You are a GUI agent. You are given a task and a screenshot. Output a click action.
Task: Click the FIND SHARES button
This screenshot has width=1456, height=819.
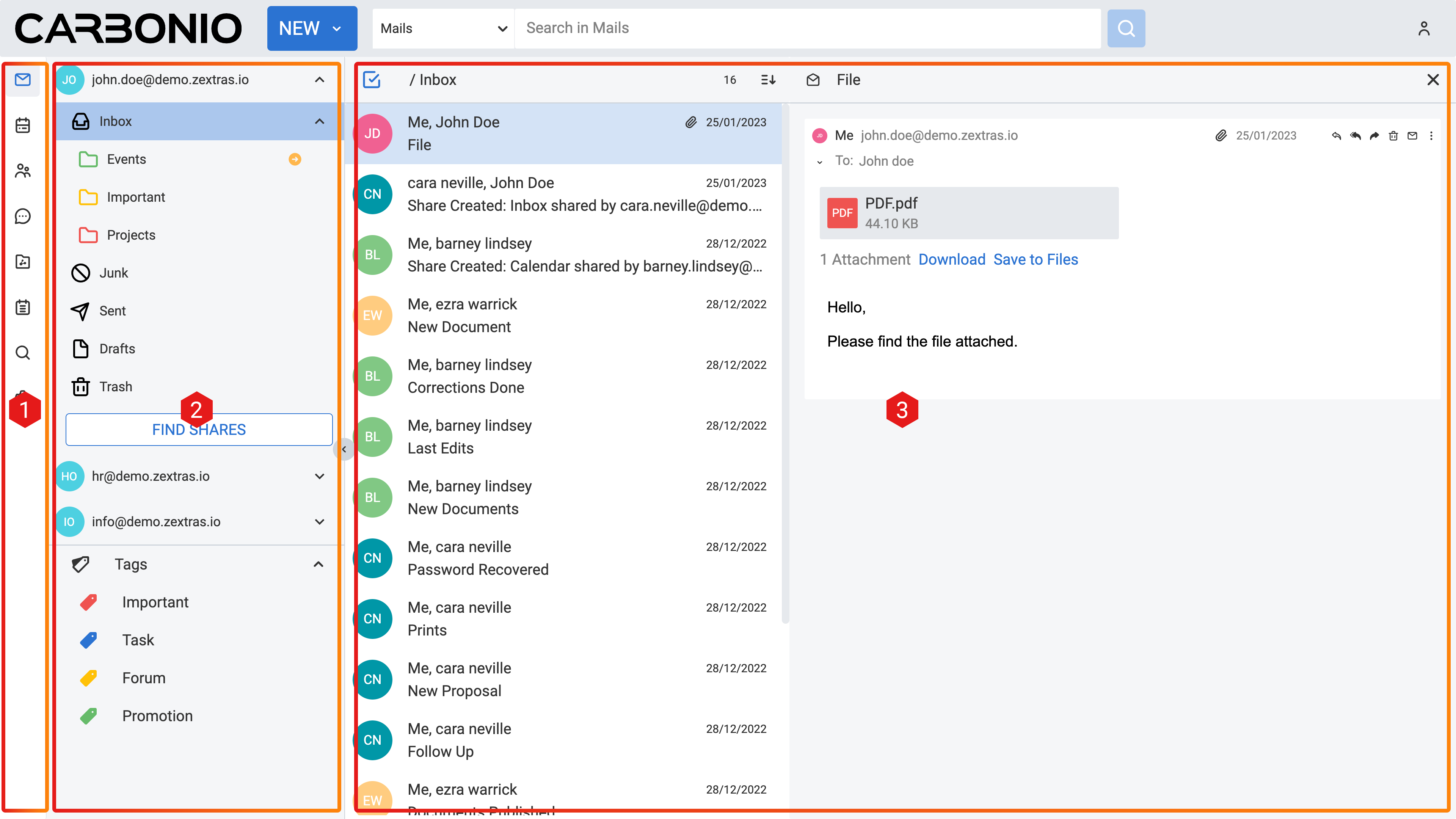[199, 430]
